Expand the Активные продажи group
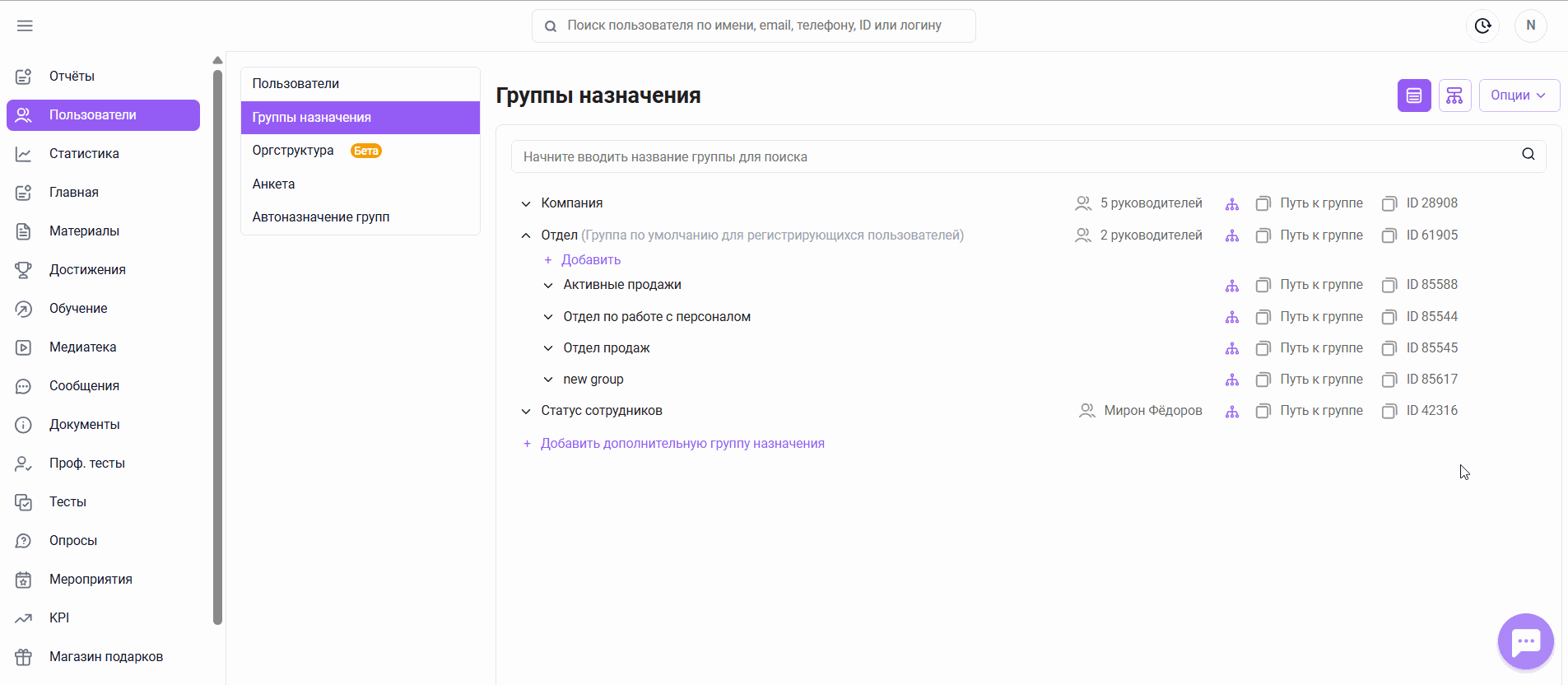Screen dimensions: 1568x685 tap(548, 285)
